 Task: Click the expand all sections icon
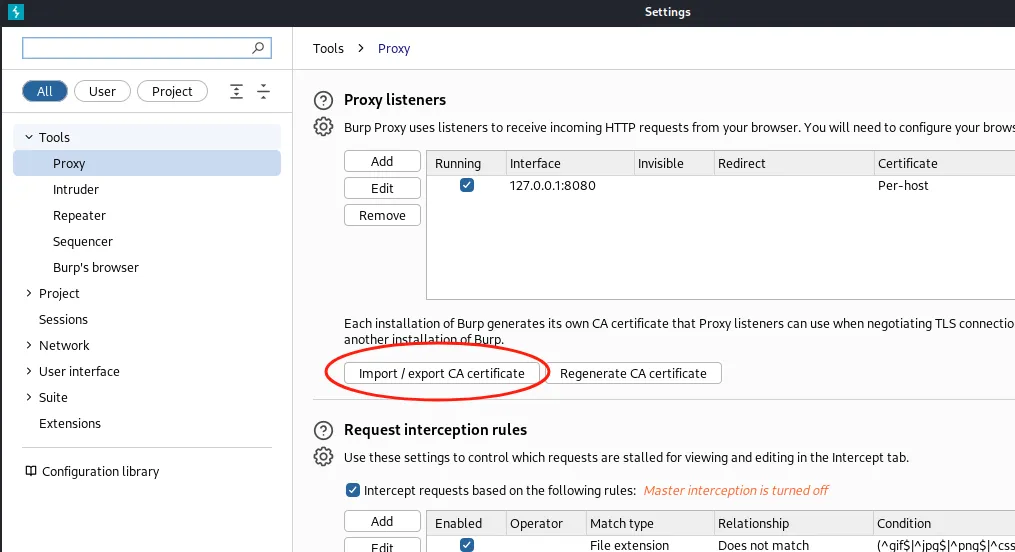tap(236, 91)
